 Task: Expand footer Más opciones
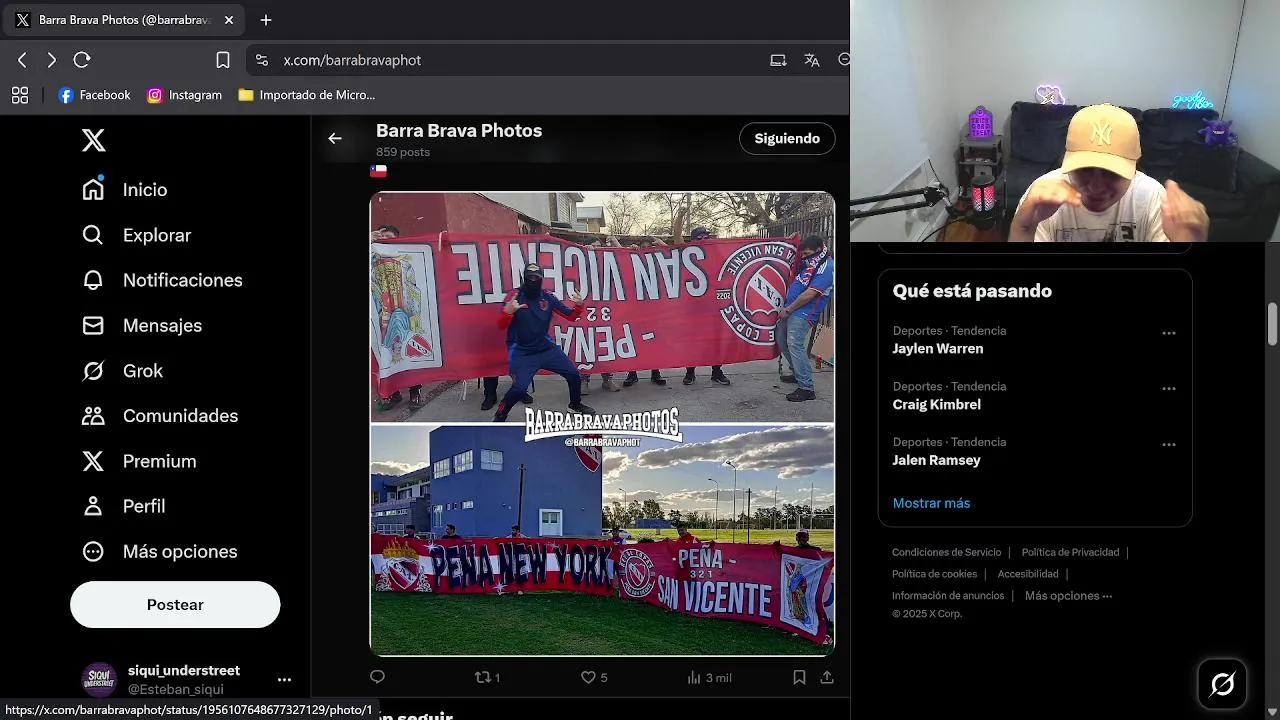pos(1068,596)
